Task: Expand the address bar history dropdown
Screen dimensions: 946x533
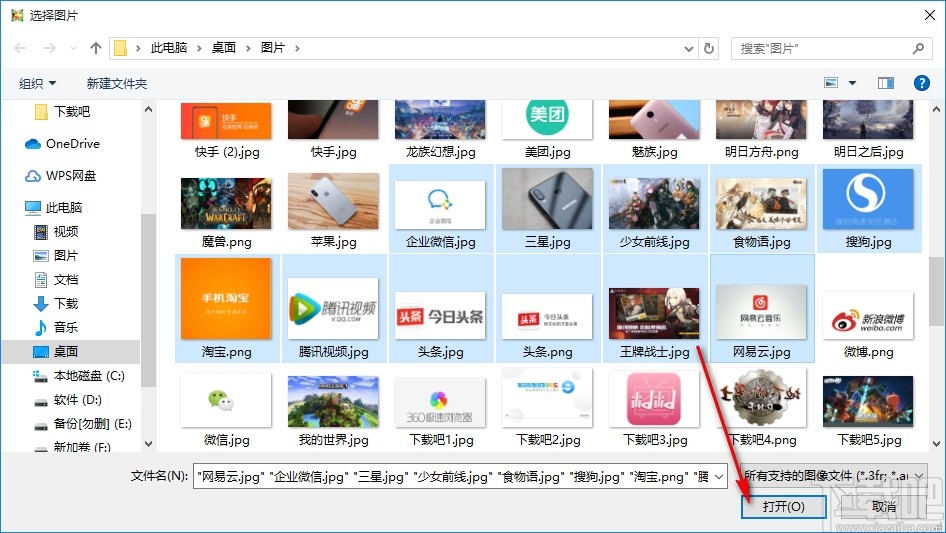Action: 688,48
